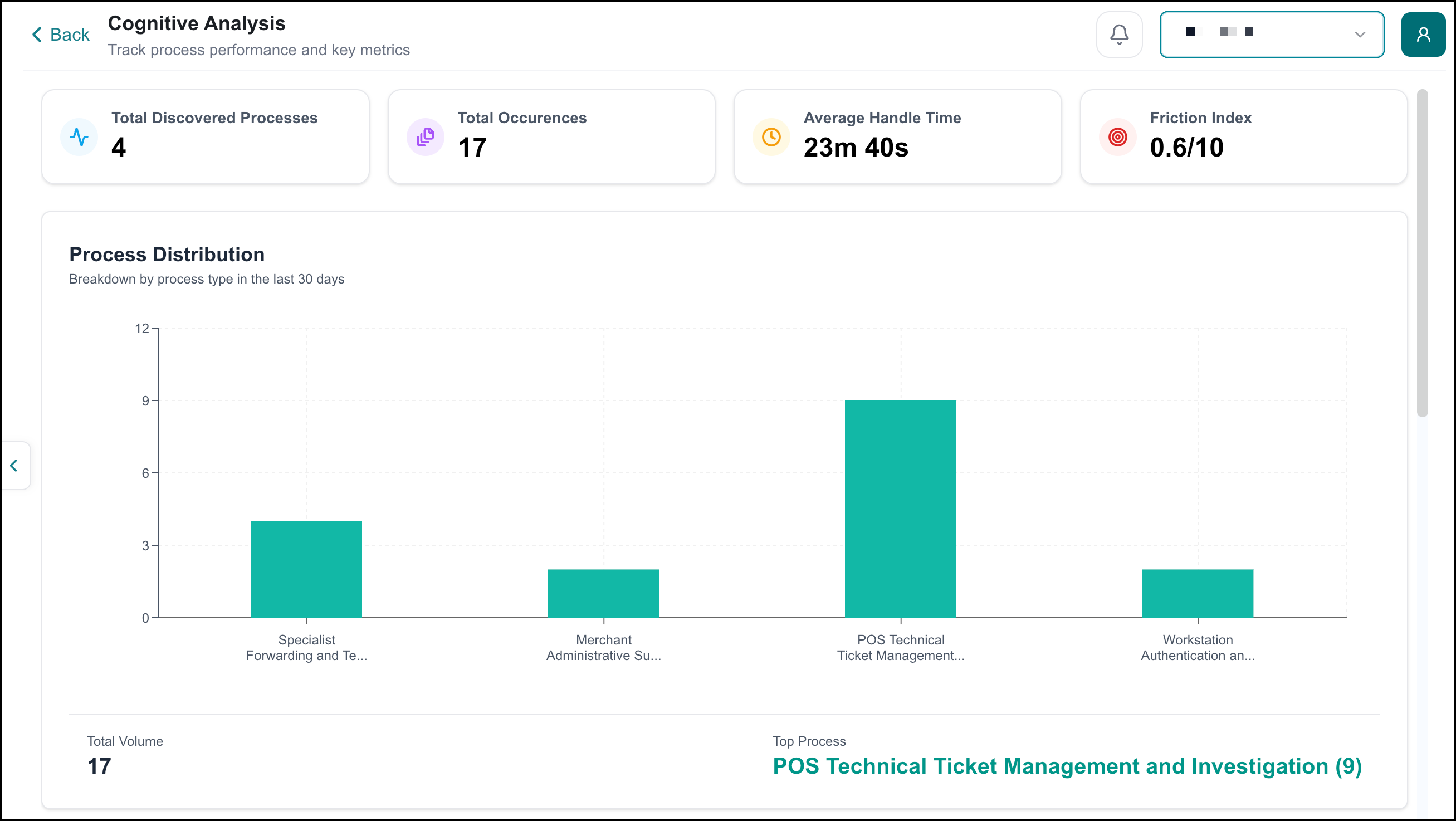The height and width of the screenshot is (821, 1456).
Task: Click the Average Handle Time card
Action: pyautogui.click(x=897, y=136)
